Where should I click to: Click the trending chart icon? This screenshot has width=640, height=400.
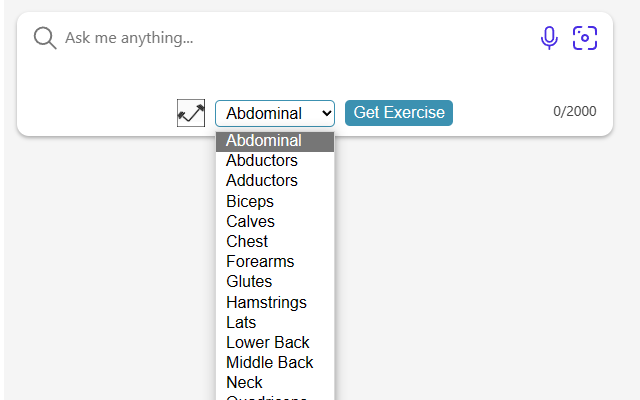(x=191, y=113)
